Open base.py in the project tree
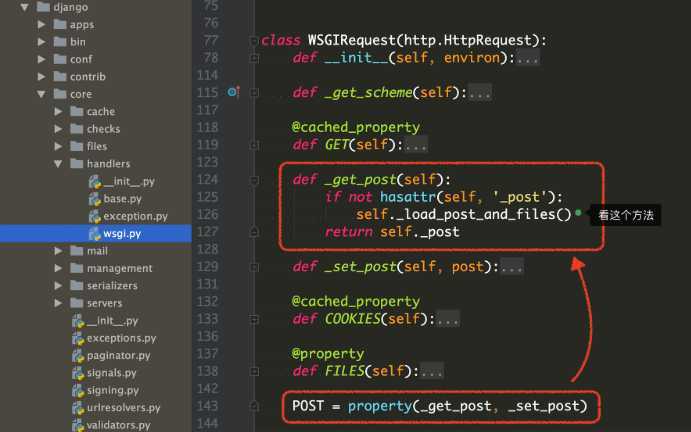 click(x=123, y=199)
